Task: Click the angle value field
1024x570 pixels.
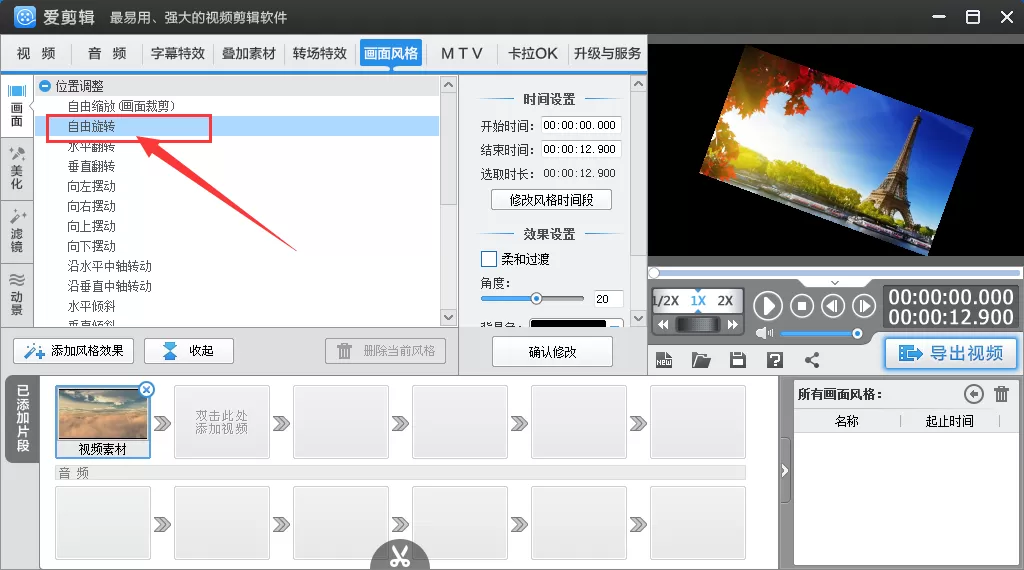Action: pos(608,299)
